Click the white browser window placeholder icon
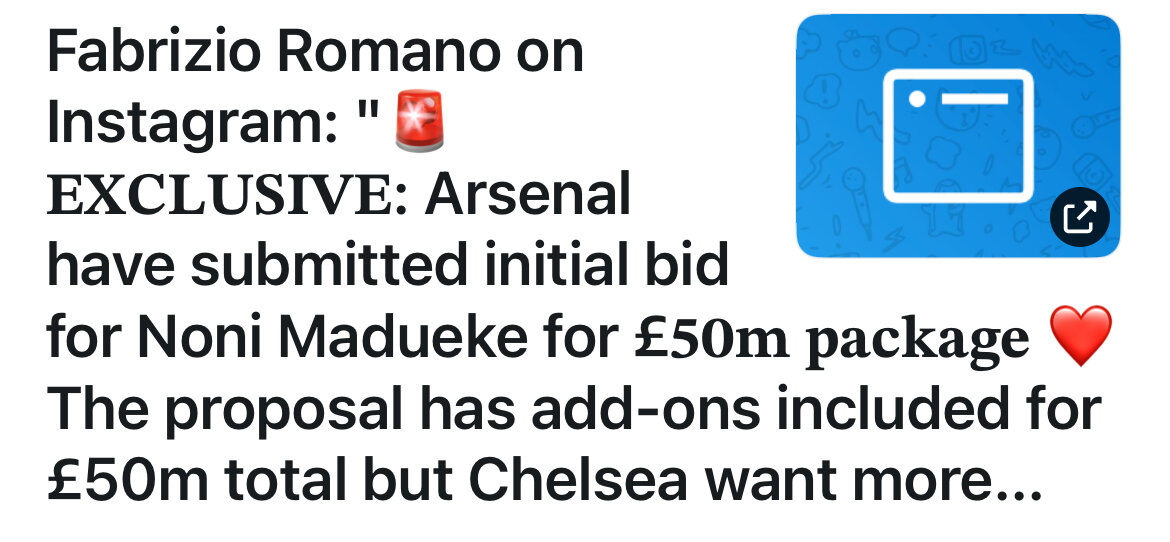1170x542 pixels. point(959,136)
